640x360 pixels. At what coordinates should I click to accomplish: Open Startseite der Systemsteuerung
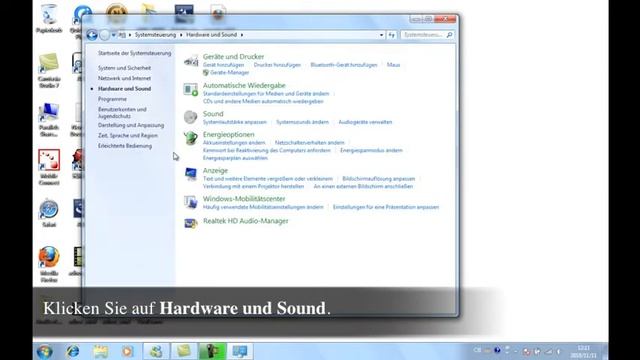coord(134,53)
